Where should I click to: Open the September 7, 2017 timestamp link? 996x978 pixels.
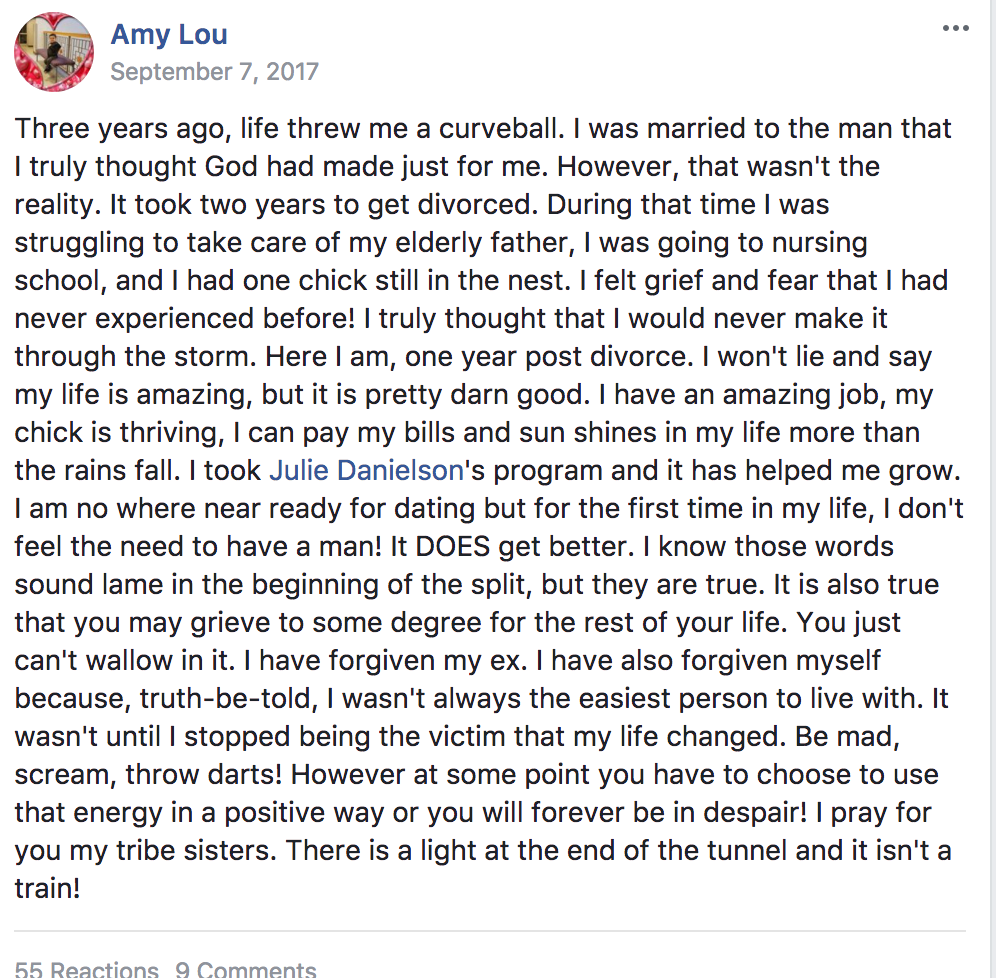coord(214,72)
